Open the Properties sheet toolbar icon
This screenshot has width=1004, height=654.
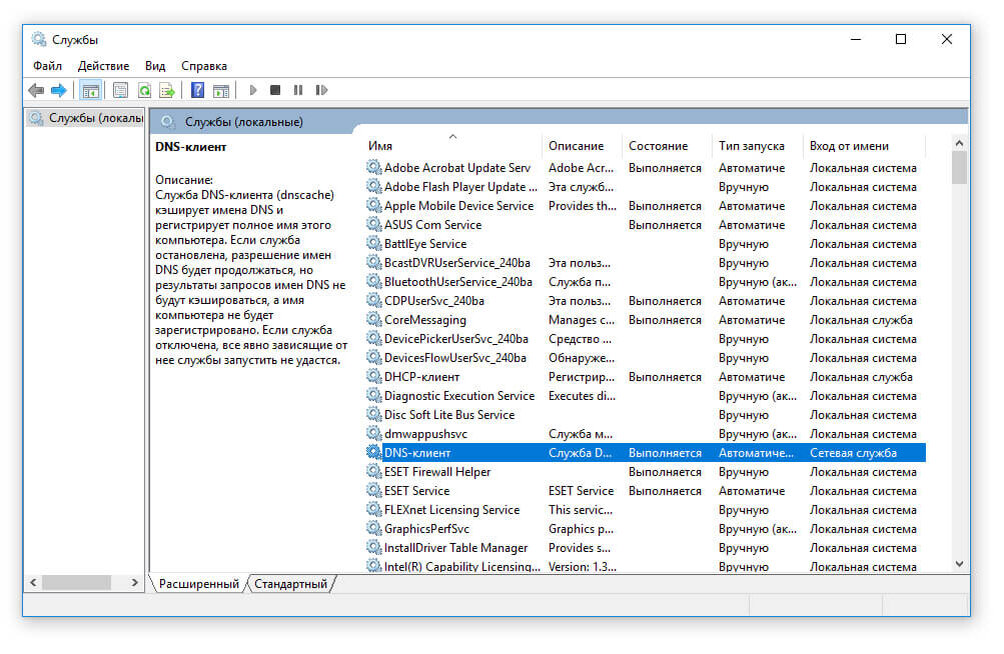tap(120, 90)
